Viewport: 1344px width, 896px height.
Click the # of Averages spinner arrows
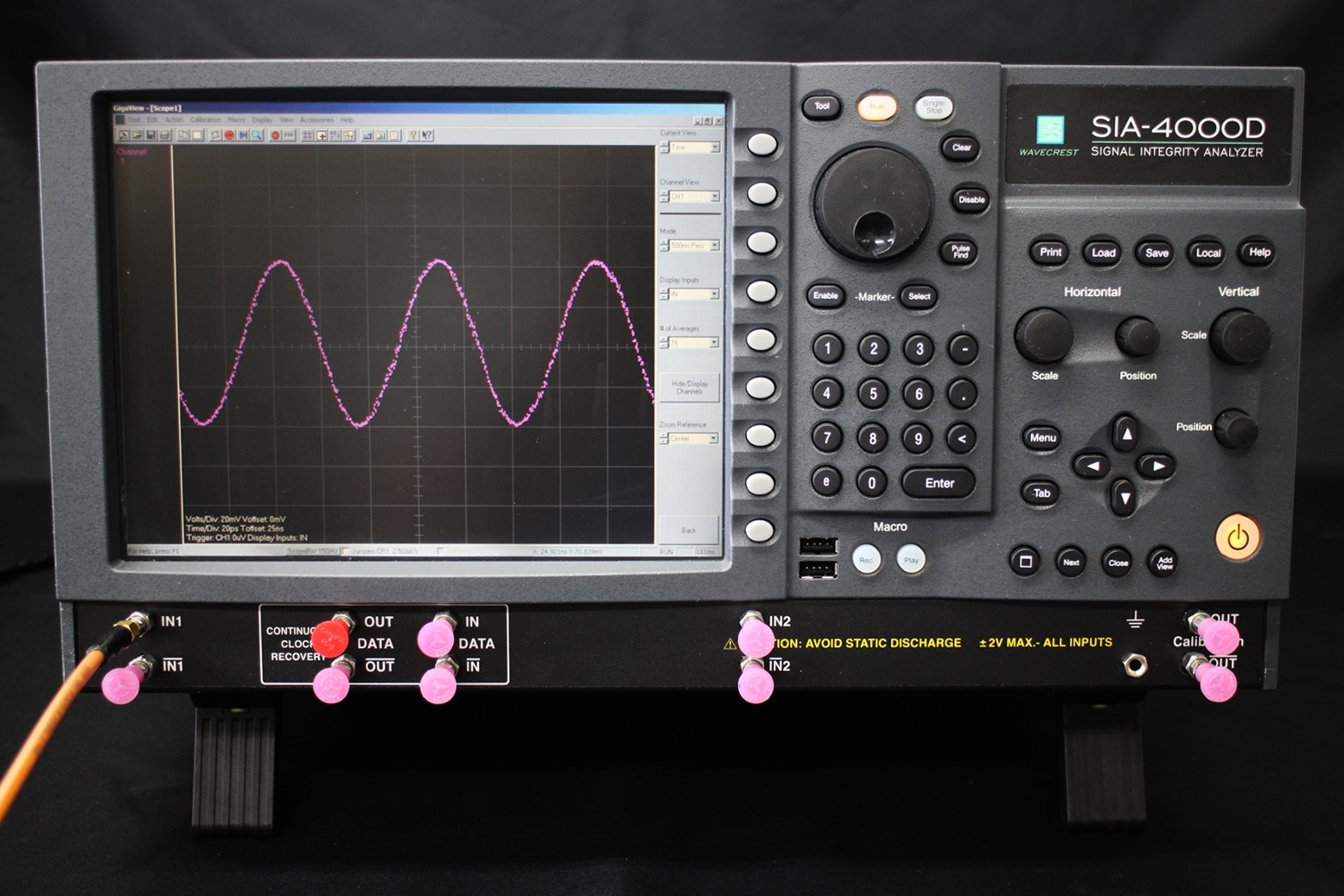[664, 343]
